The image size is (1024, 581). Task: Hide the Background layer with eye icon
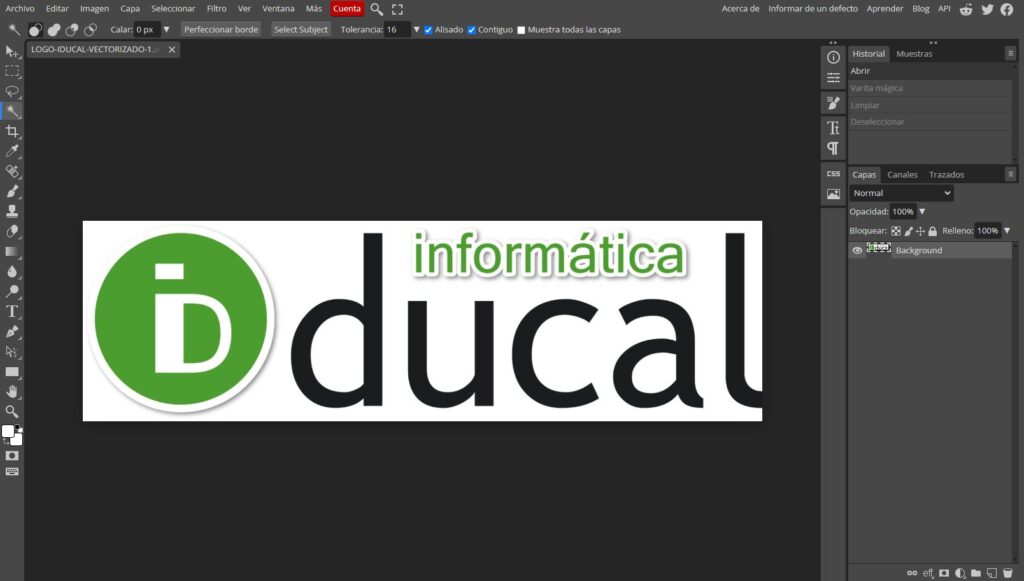click(857, 250)
